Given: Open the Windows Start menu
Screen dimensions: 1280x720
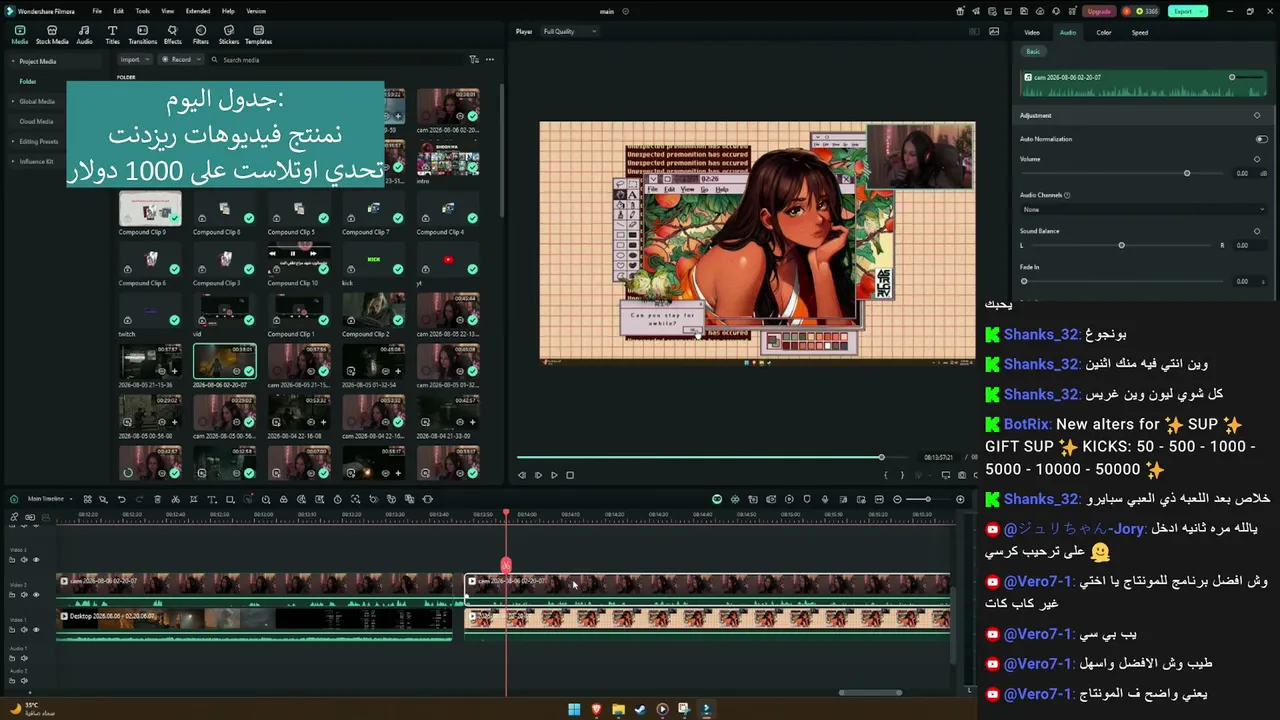Looking at the screenshot, I should click(574, 709).
